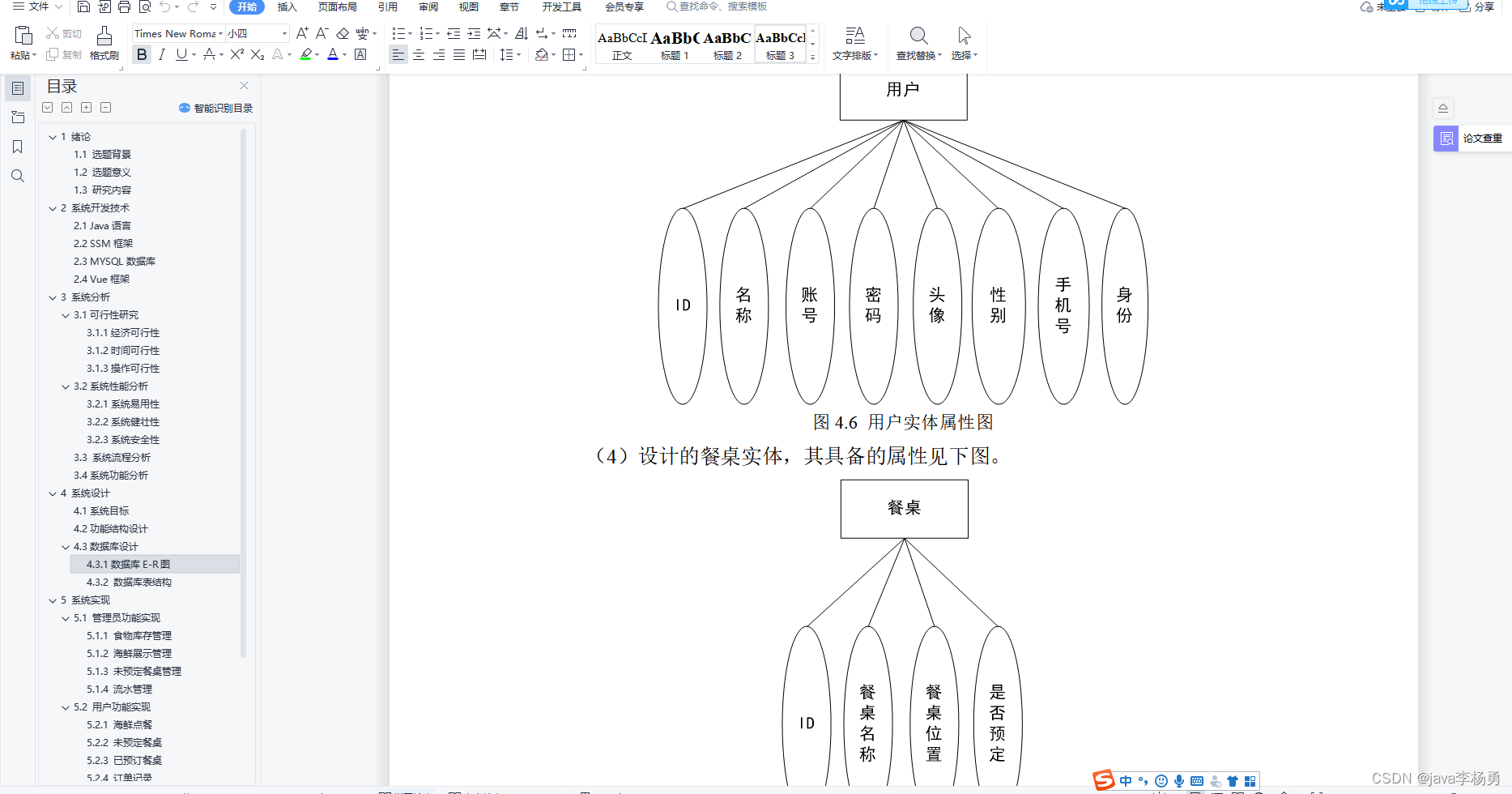Apply paragraph shading fill color

542,54
